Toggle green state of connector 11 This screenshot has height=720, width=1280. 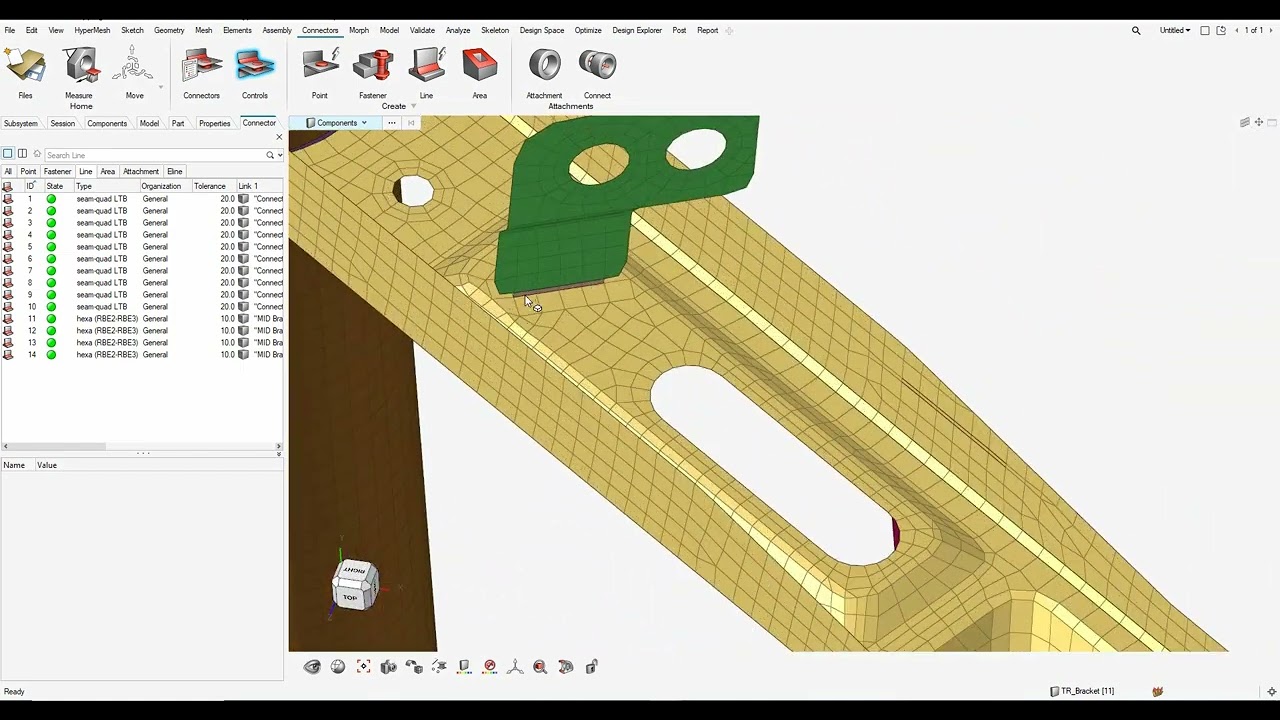51,319
